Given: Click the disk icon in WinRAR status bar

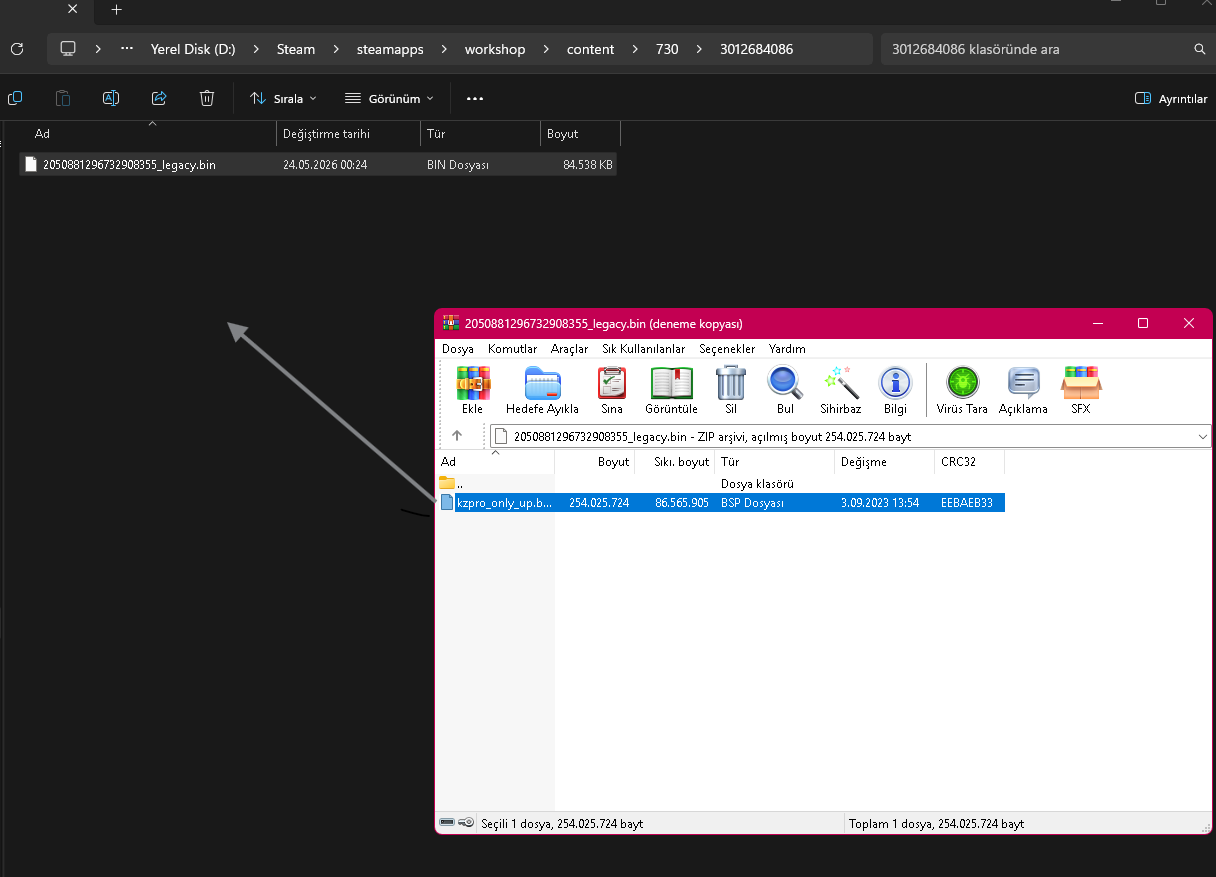Looking at the screenshot, I should coord(447,823).
